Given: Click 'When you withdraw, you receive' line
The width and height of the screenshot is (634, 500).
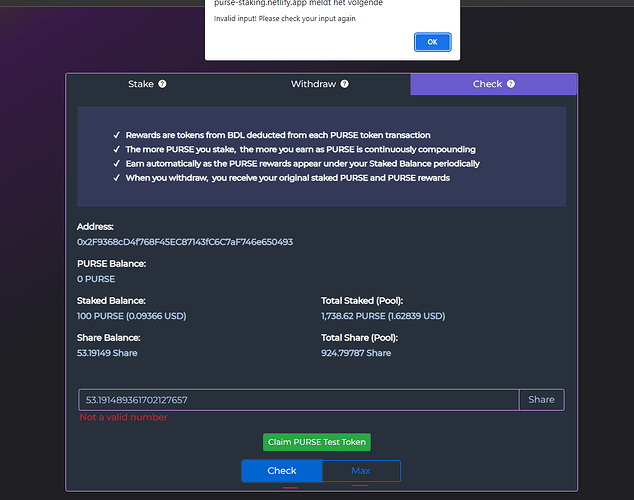Looking at the screenshot, I should coord(287,178).
